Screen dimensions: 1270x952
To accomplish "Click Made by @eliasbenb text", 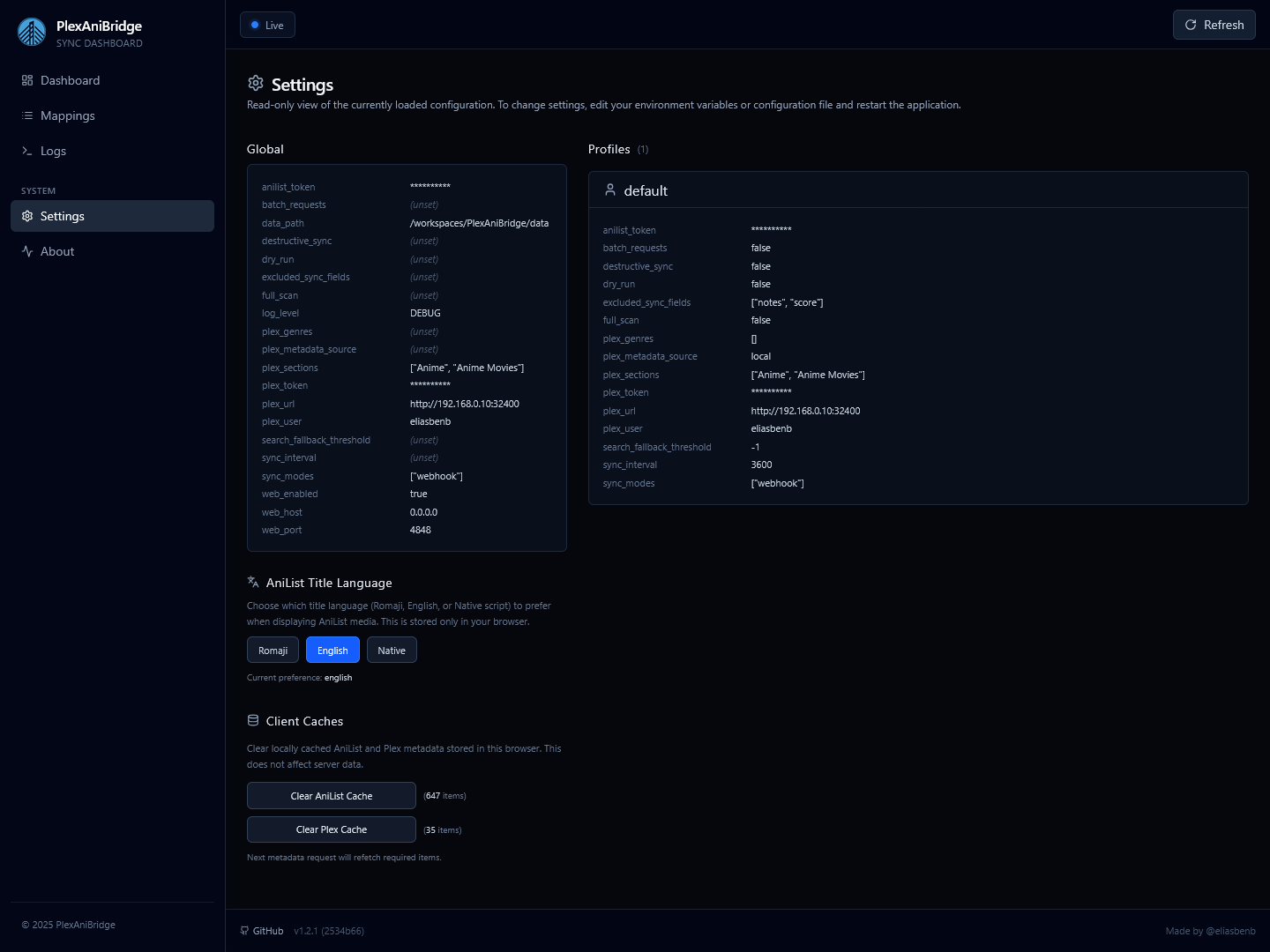I will (1210, 931).
